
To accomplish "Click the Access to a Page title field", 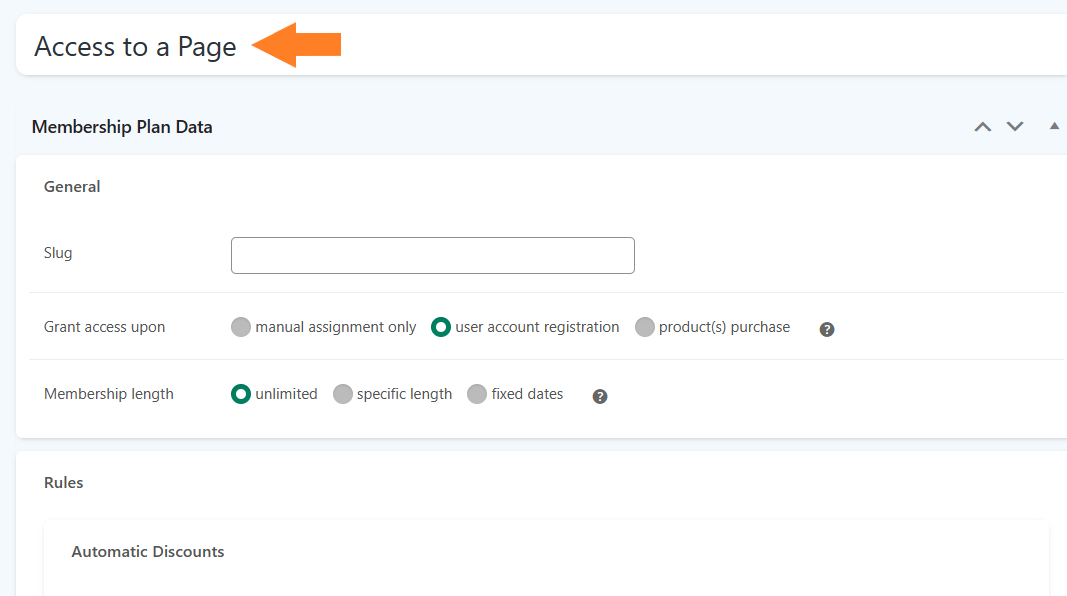I will click(542, 45).
